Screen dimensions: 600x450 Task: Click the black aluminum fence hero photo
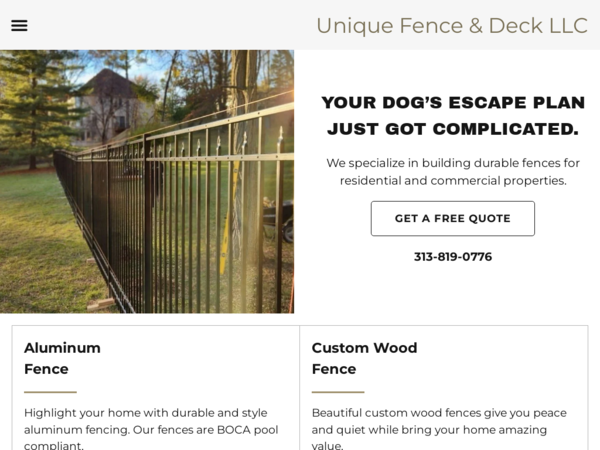click(x=147, y=181)
